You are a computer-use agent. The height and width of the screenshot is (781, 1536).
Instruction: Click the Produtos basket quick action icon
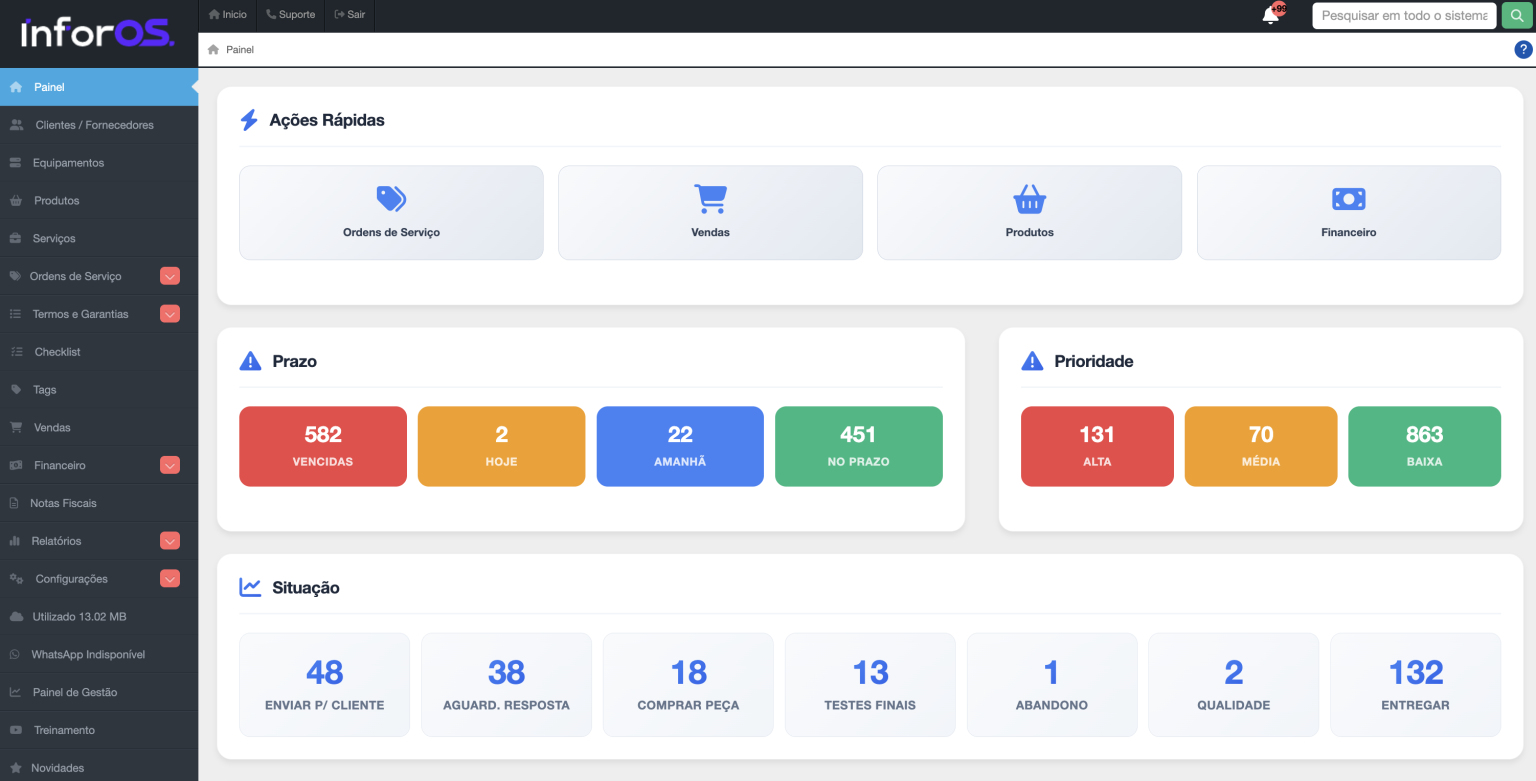[1029, 199]
